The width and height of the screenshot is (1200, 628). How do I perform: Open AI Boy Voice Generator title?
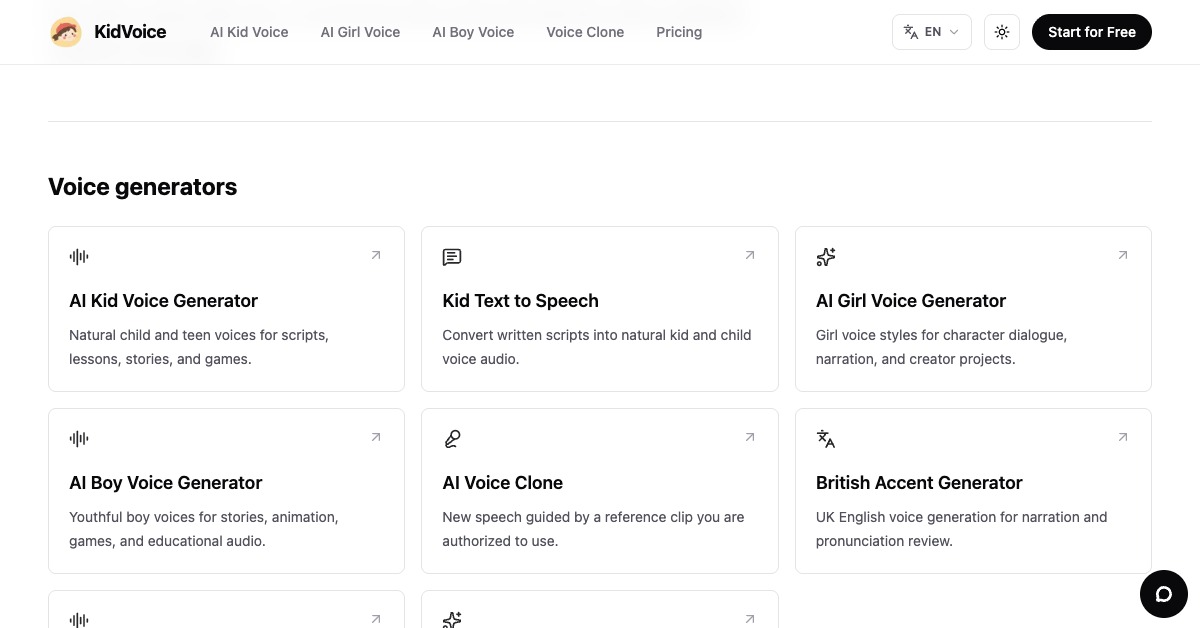click(165, 483)
